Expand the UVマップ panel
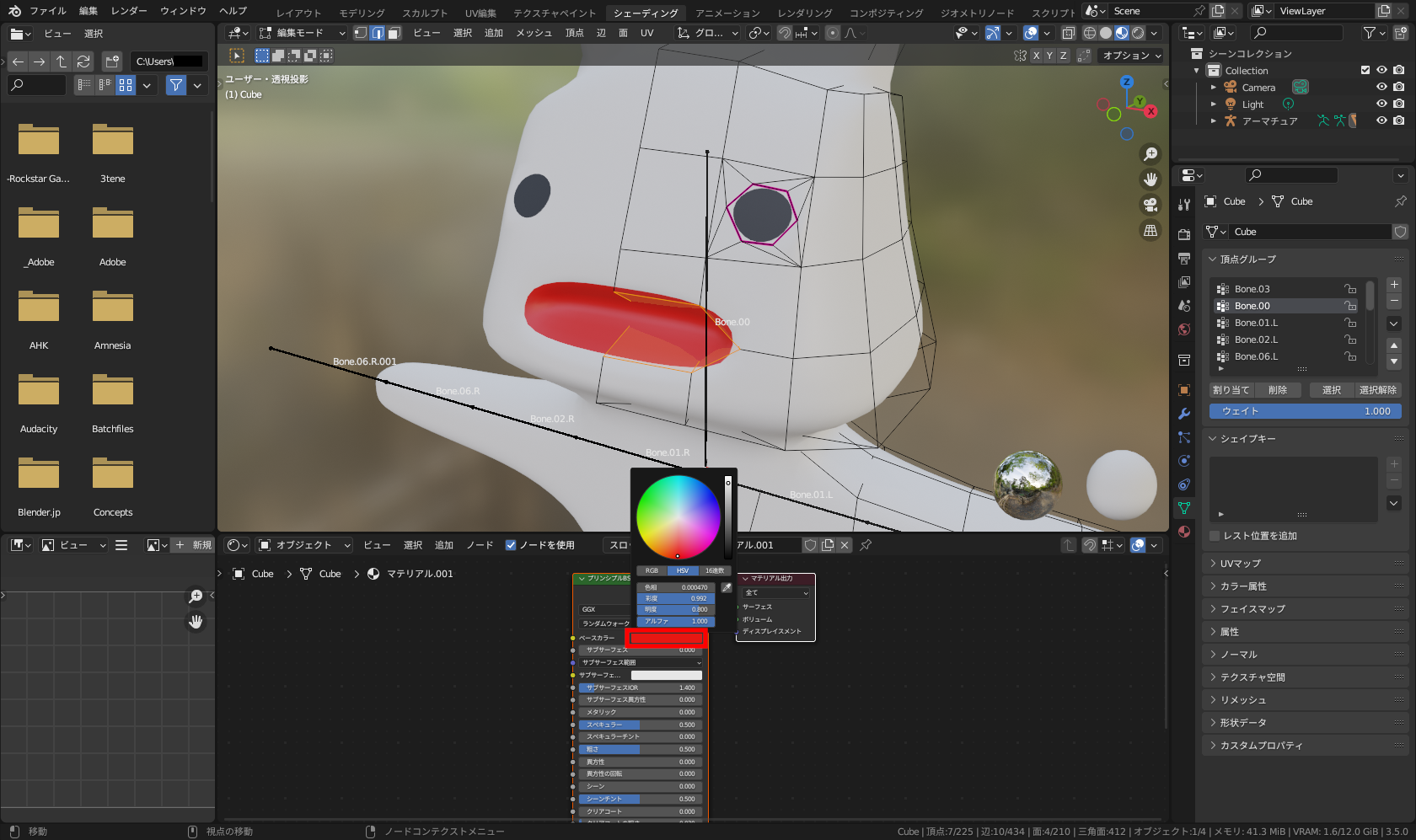 coord(1305,564)
